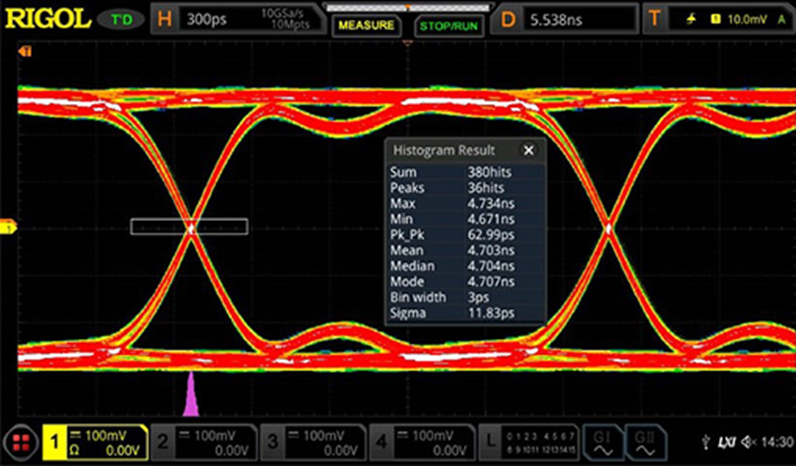Enable channel 2 with 100mV scale
Screen dimensions: 796x466
point(203,441)
